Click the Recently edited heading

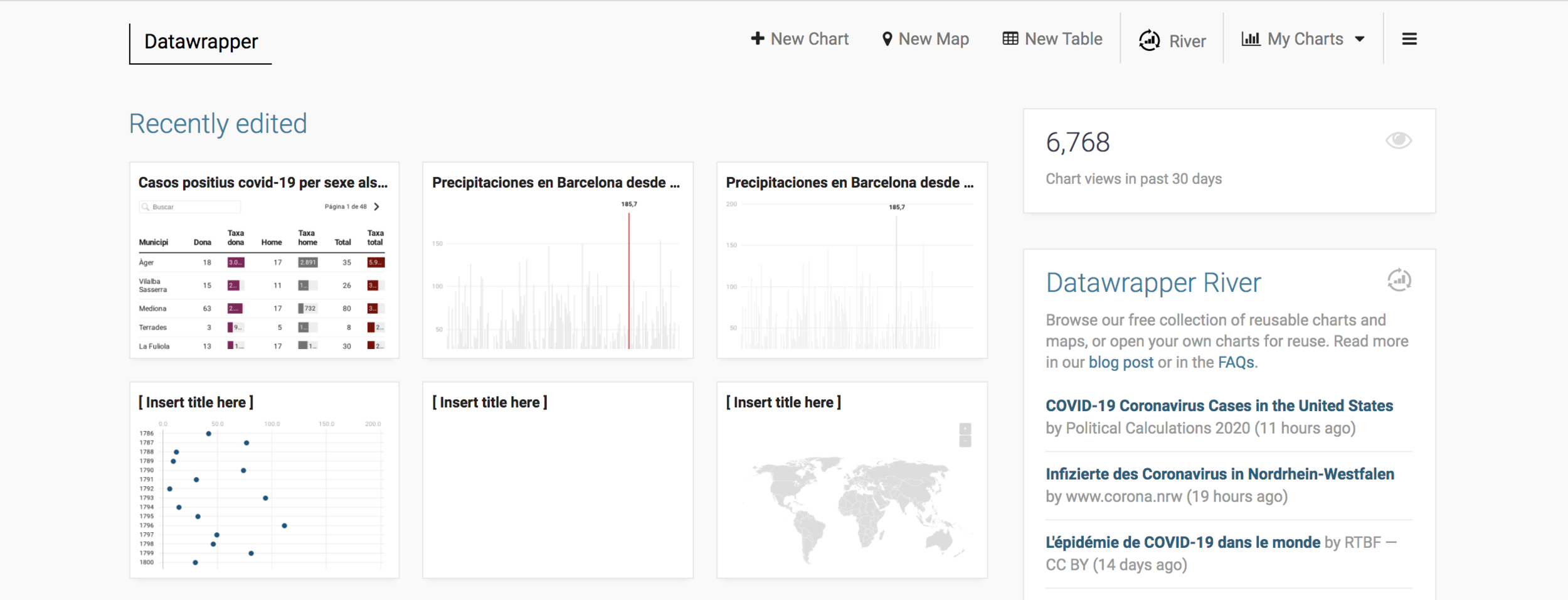coord(218,124)
